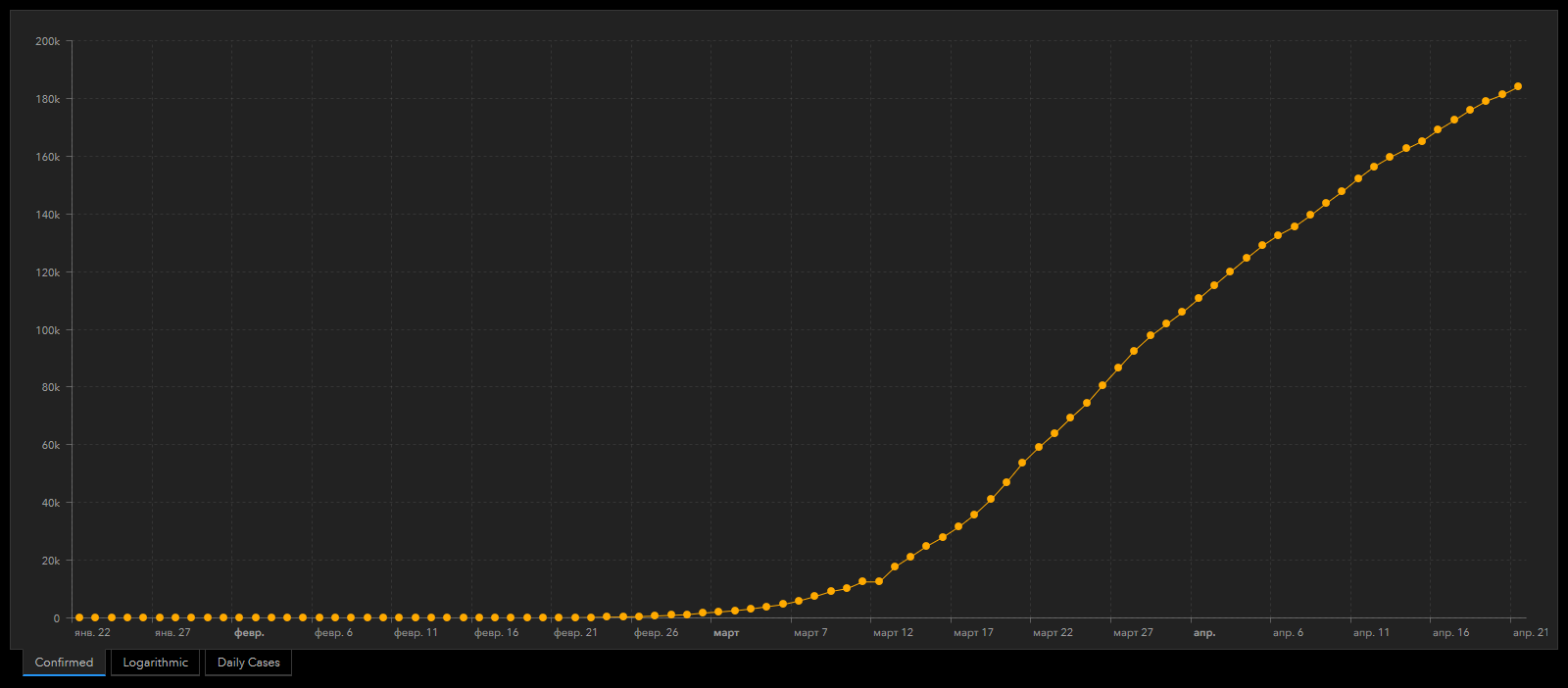Switch to the Confirmed tab

coord(64,663)
